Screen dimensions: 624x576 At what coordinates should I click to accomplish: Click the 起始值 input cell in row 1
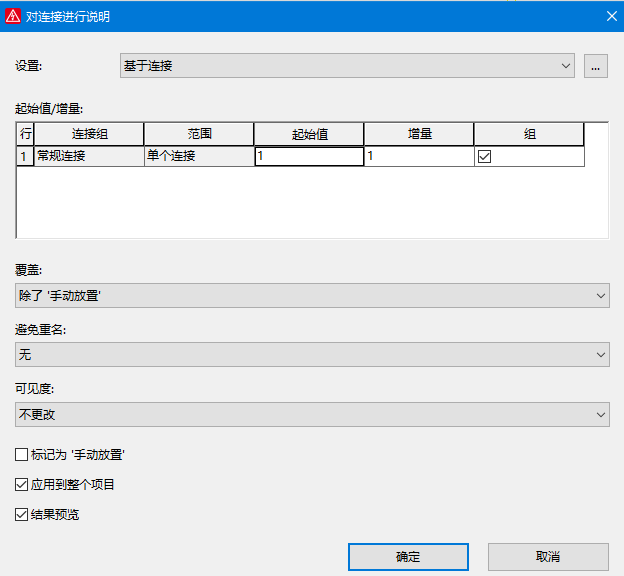[309, 156]
